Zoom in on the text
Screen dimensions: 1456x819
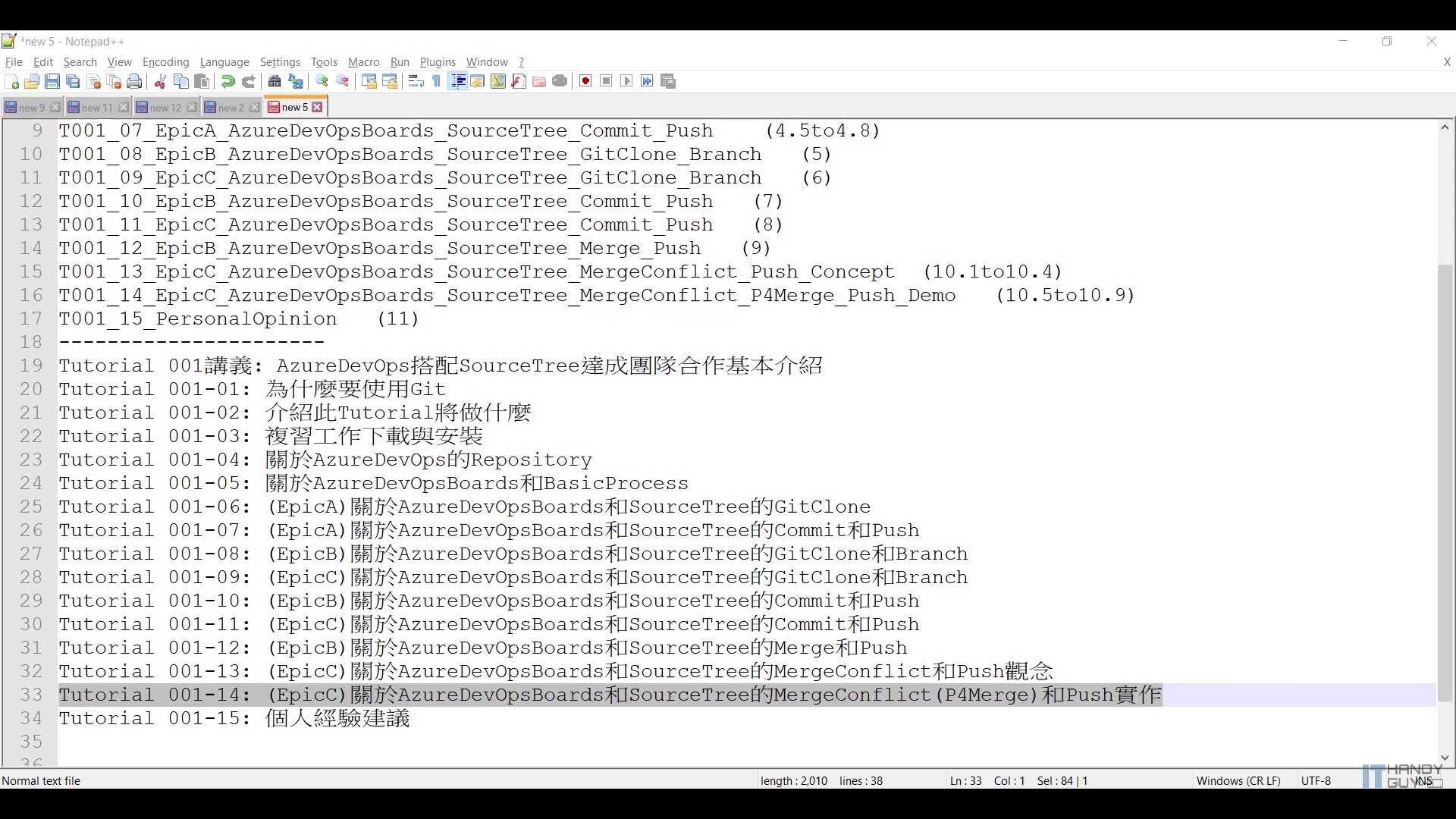(x=322, y=81)
